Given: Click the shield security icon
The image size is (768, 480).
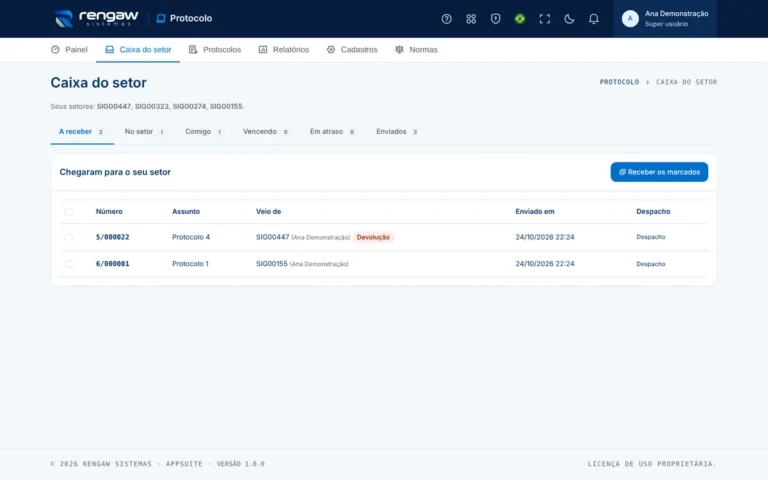Looking at the screenshot, I should 495,19.
